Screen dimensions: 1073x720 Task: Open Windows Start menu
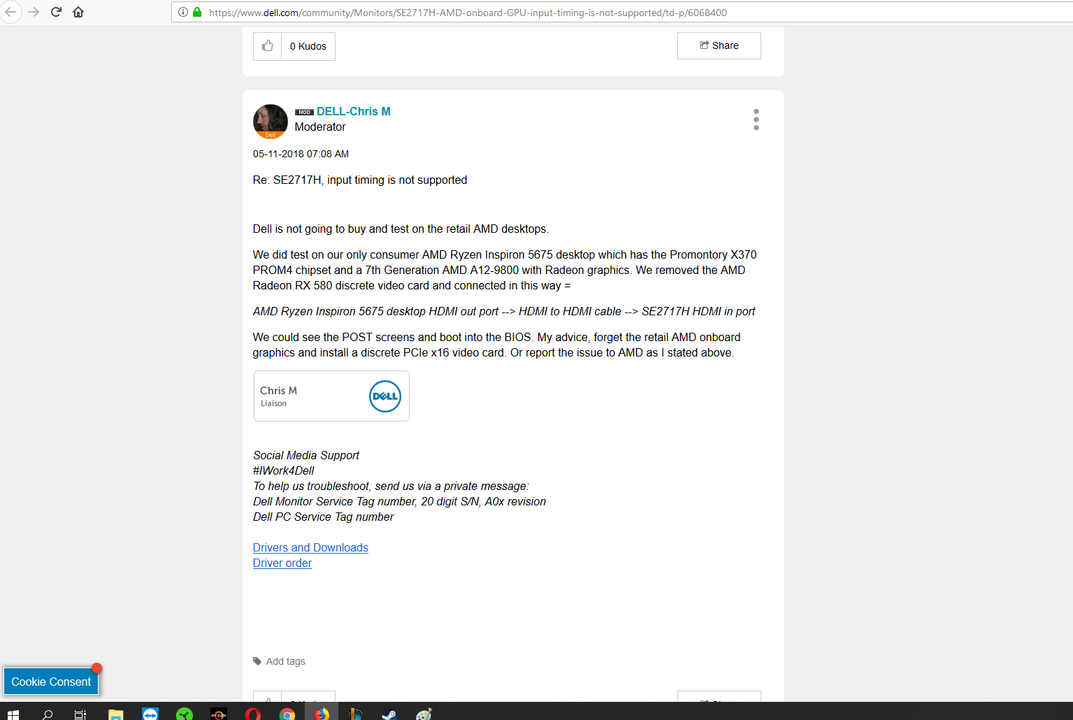pos(13,714)
